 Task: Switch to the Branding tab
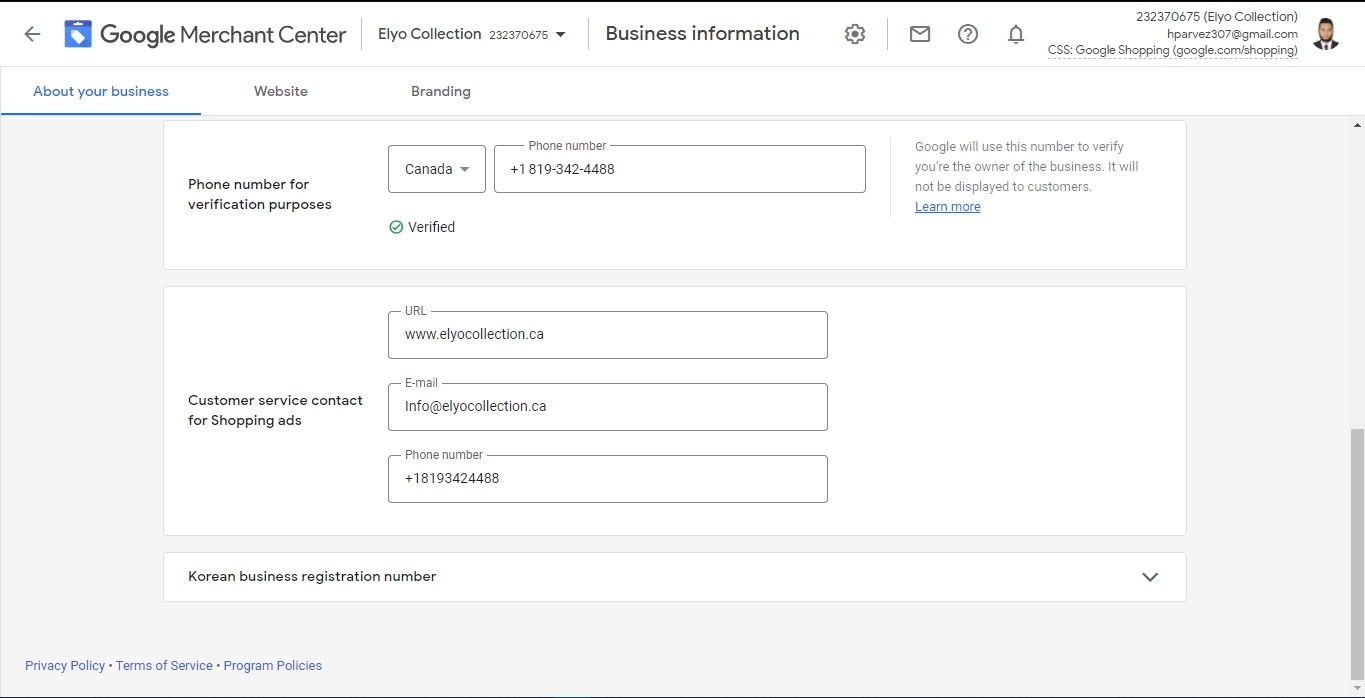[x=441, y=91]
